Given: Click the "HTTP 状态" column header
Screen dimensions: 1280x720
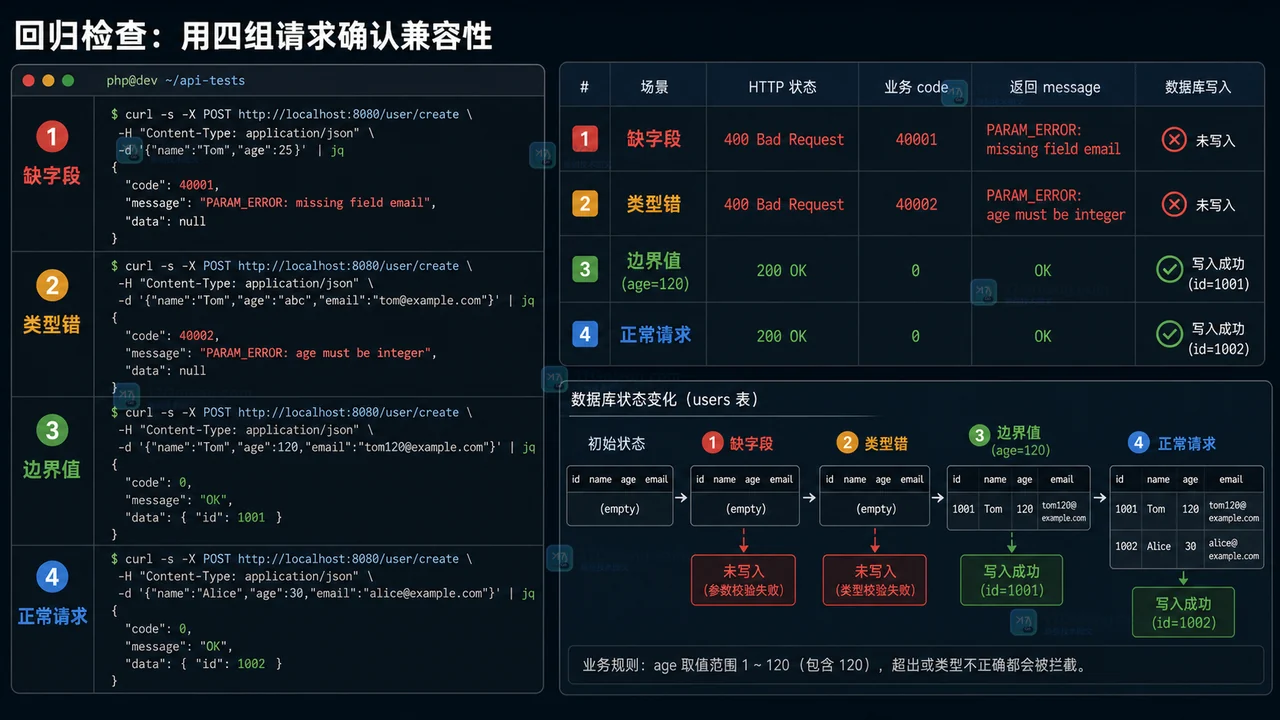Looking at the screenshot, I should coord(782,87).
